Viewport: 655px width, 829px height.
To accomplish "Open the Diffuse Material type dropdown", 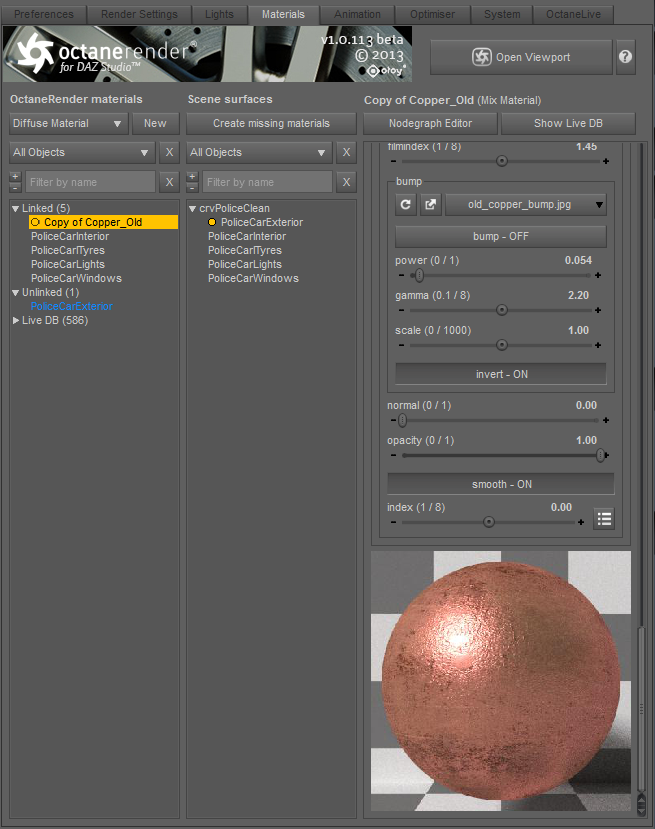I will coord(69,123).
